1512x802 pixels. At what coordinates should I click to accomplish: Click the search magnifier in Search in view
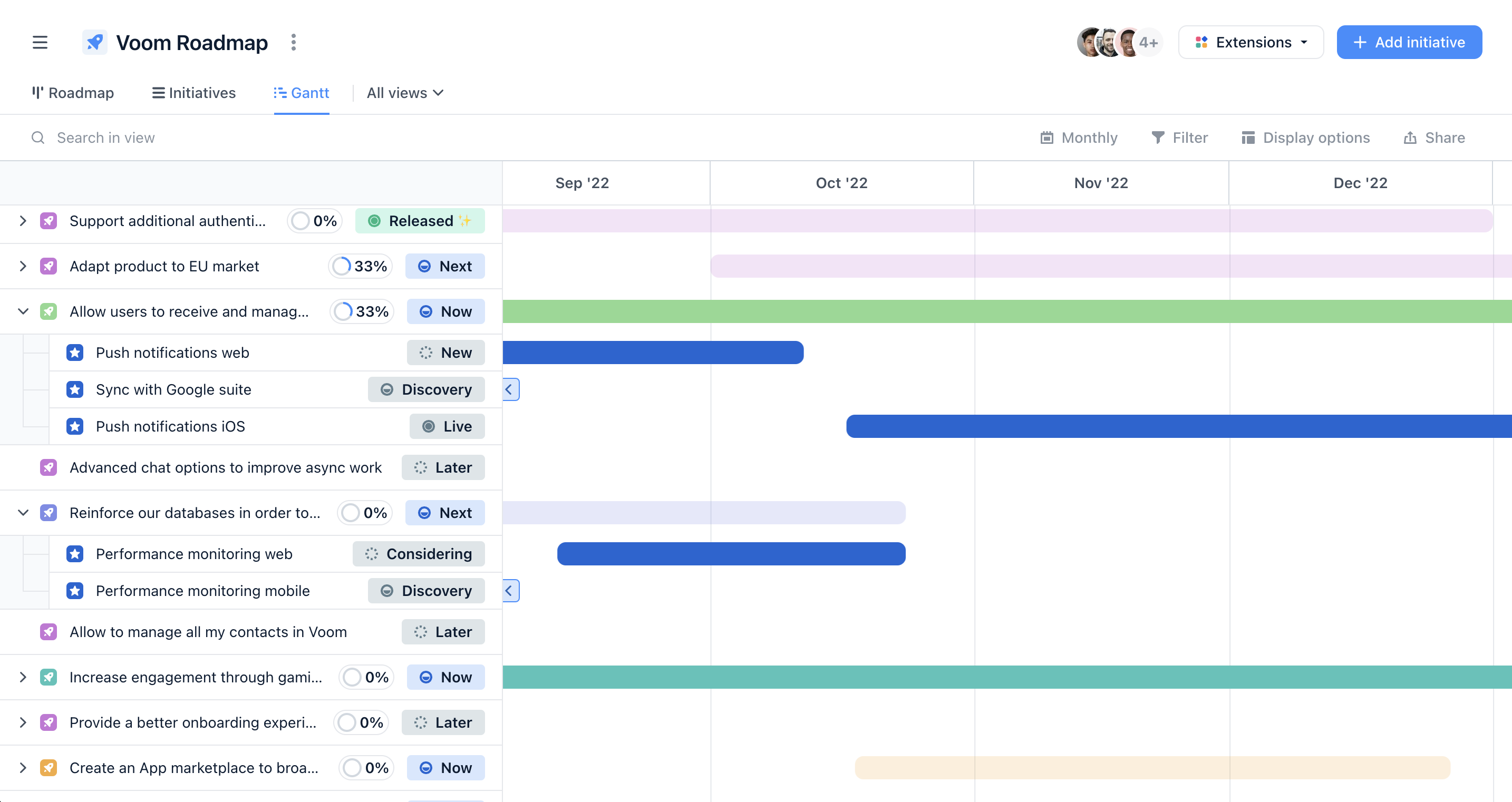(x=37, y=138)
